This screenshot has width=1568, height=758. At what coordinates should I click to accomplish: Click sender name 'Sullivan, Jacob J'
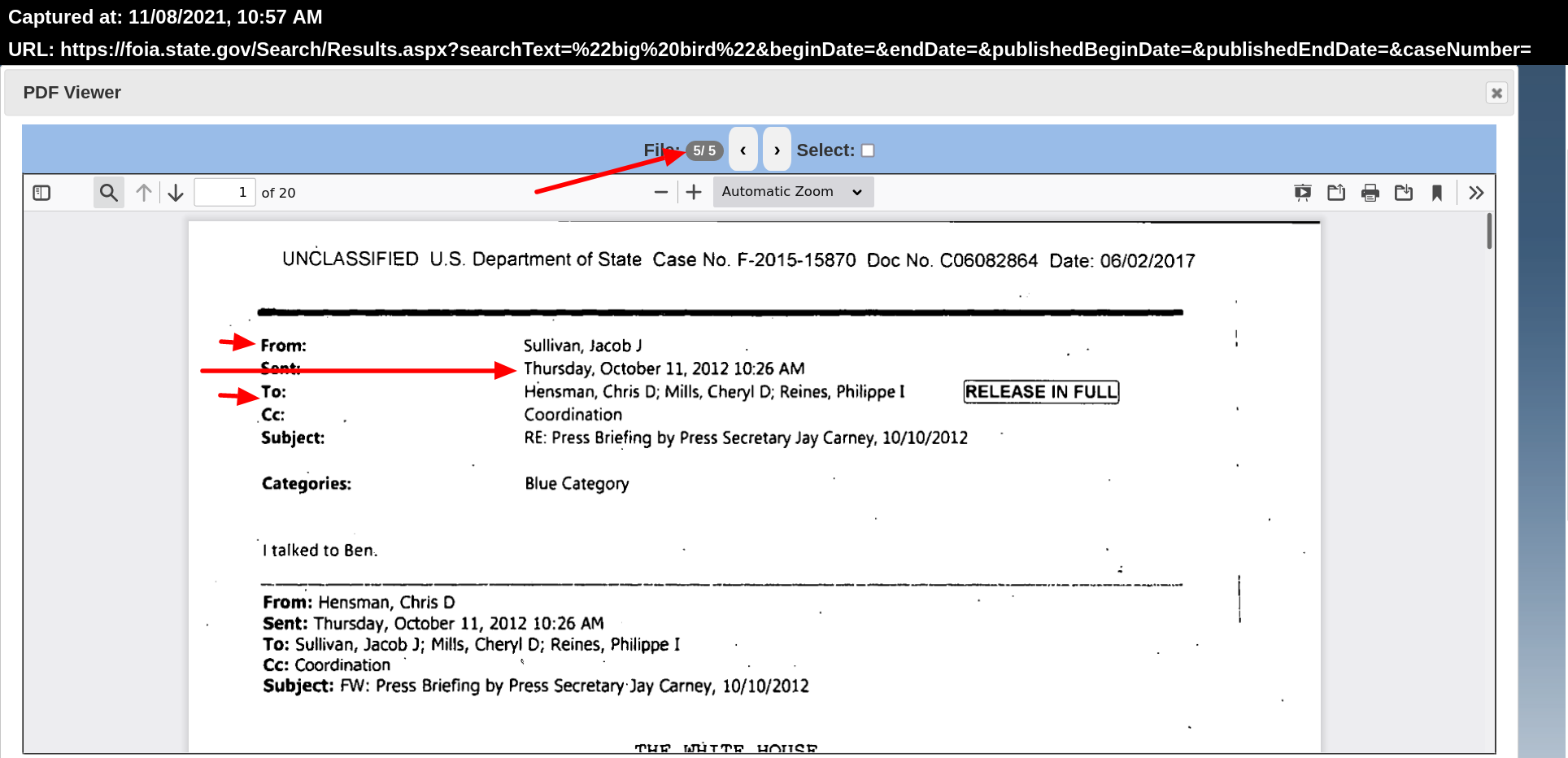[x=582, y=346]
